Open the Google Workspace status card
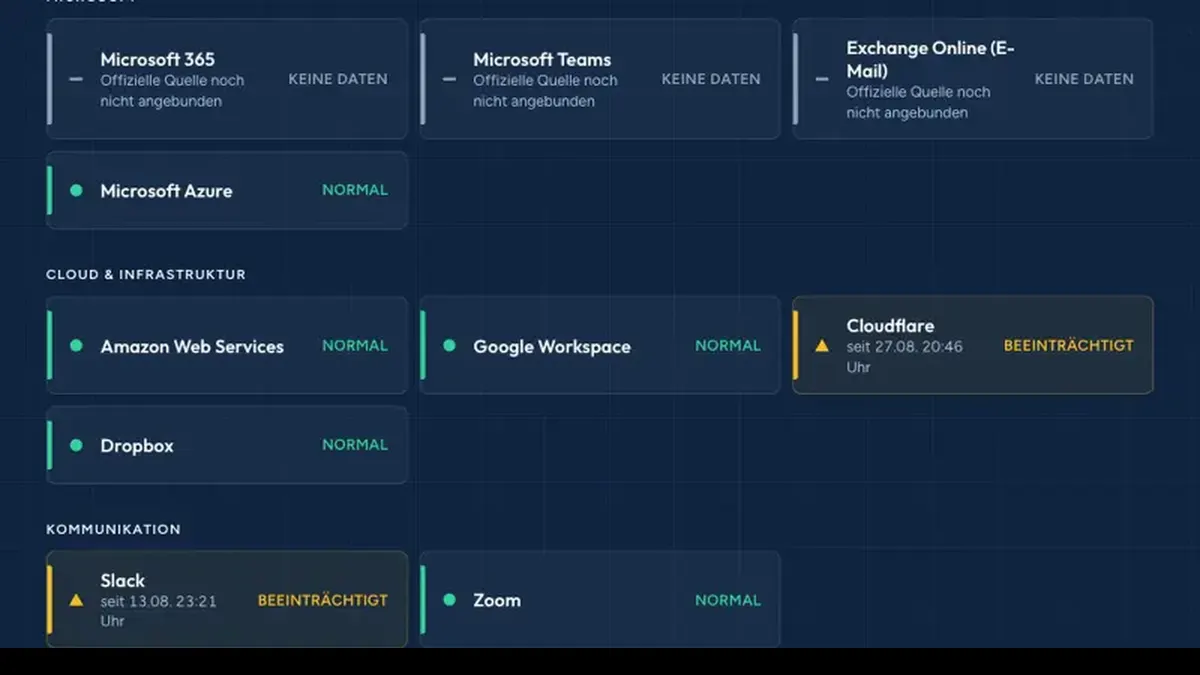Screen dimensions: 1200x675 pos(600,345)
